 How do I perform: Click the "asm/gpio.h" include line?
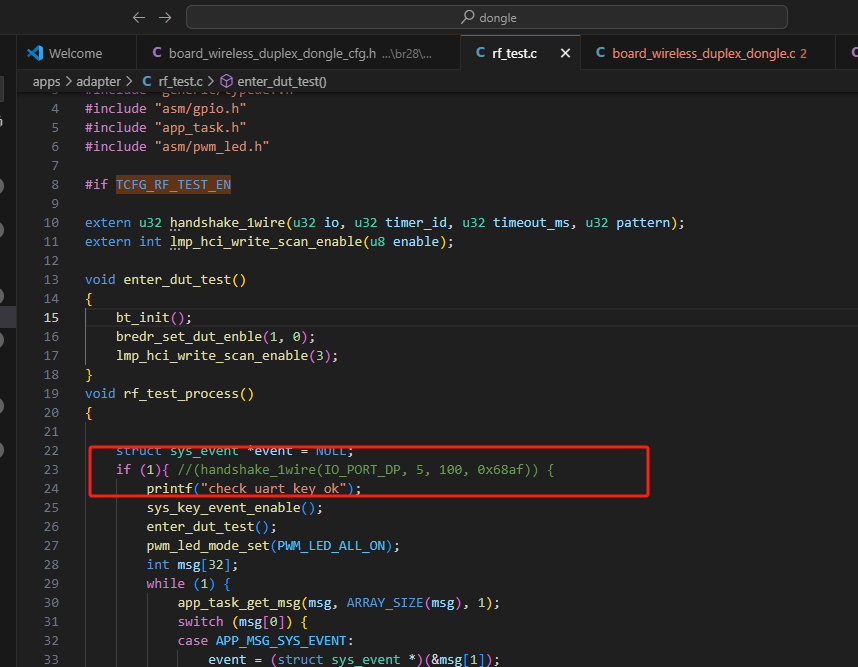pyautogui.click(x=166, y=108)
